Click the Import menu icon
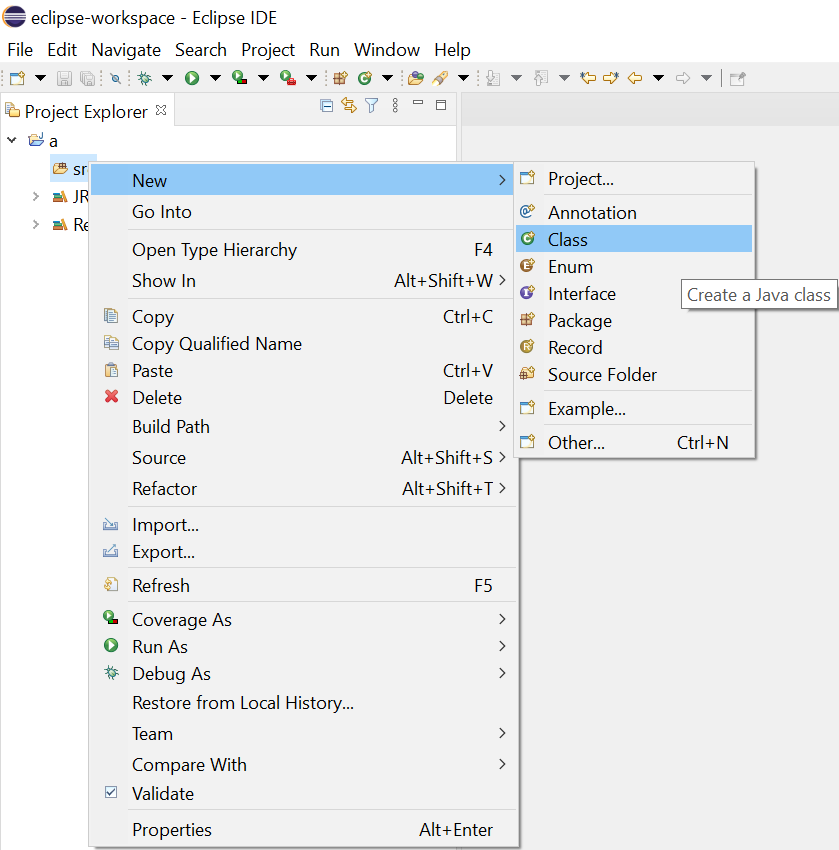 (x=111, y=524)
